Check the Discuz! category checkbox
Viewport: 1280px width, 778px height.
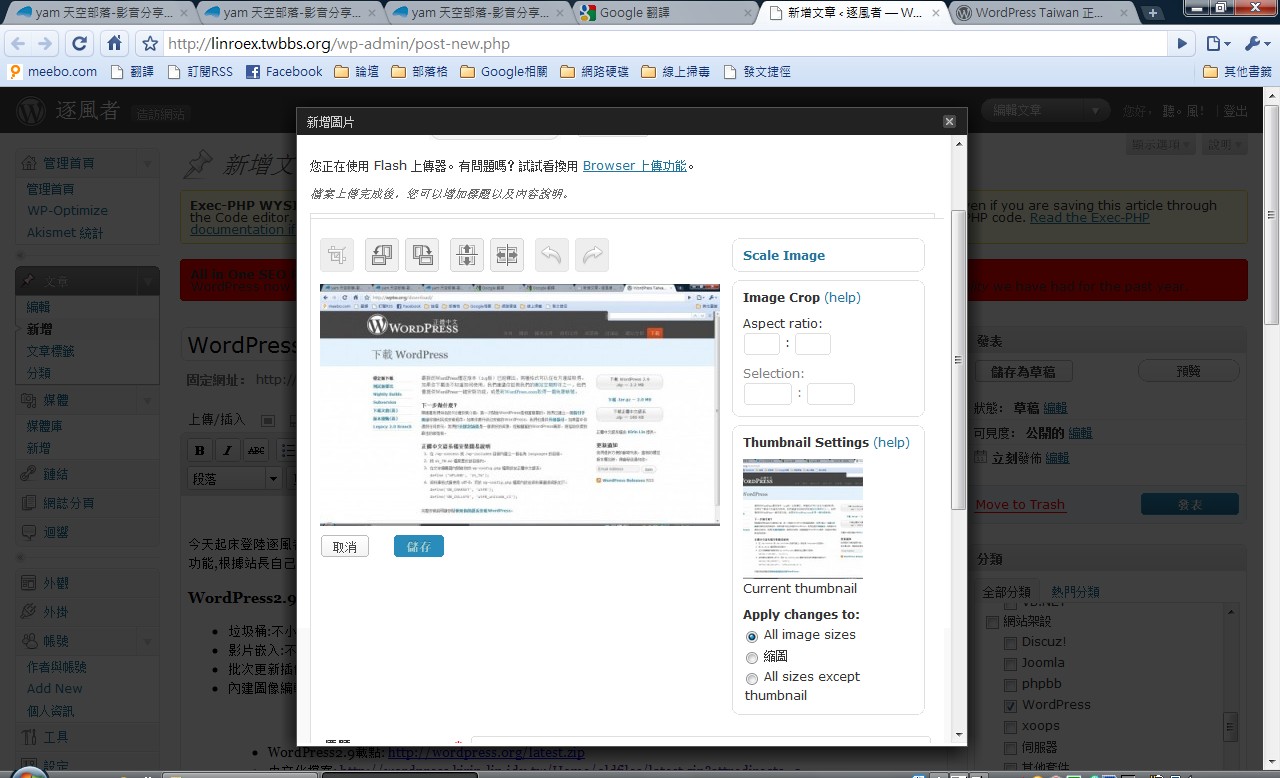[1010, 643]
